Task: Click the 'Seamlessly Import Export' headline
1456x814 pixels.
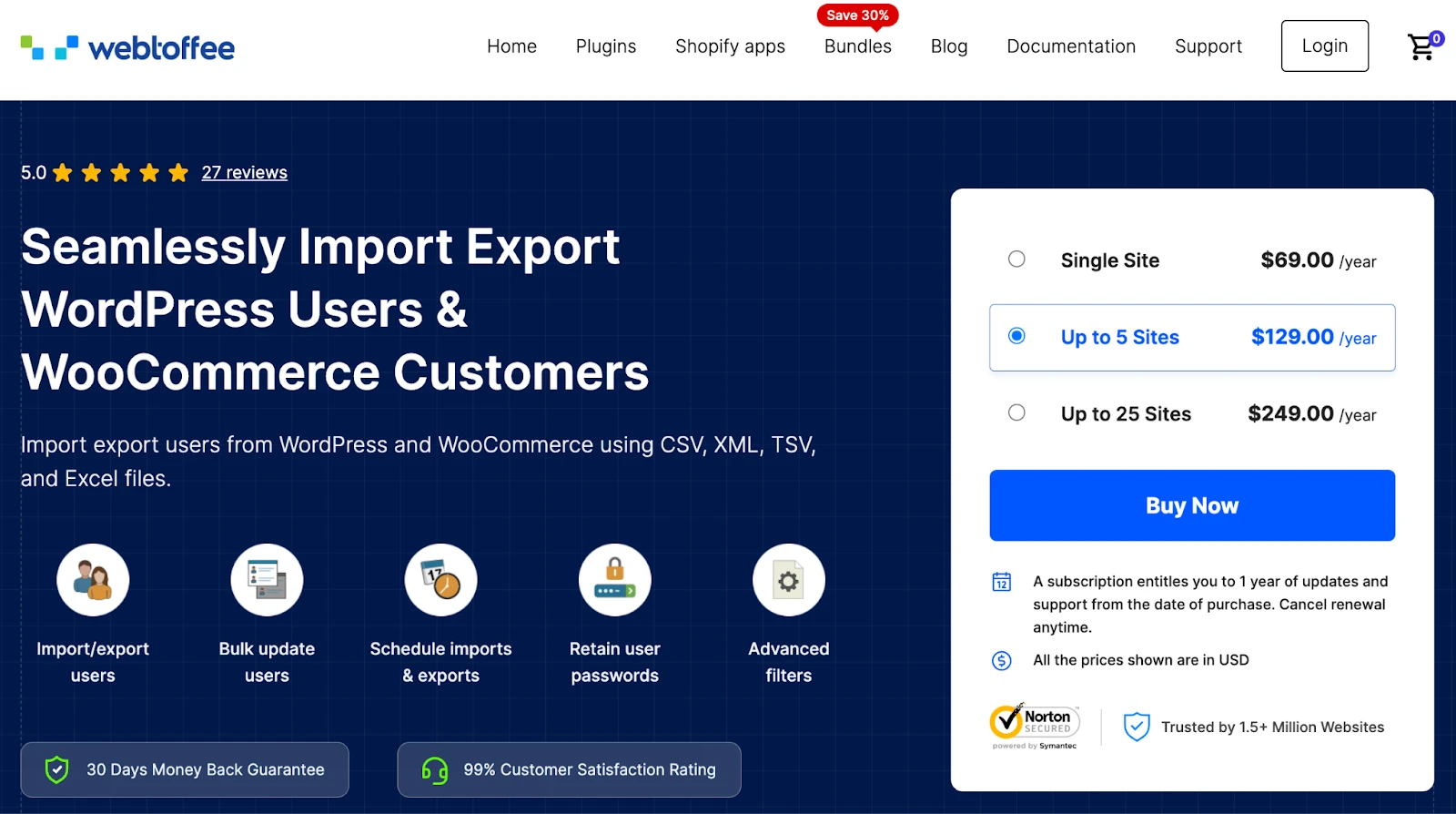Action: [x=320, y=247]
